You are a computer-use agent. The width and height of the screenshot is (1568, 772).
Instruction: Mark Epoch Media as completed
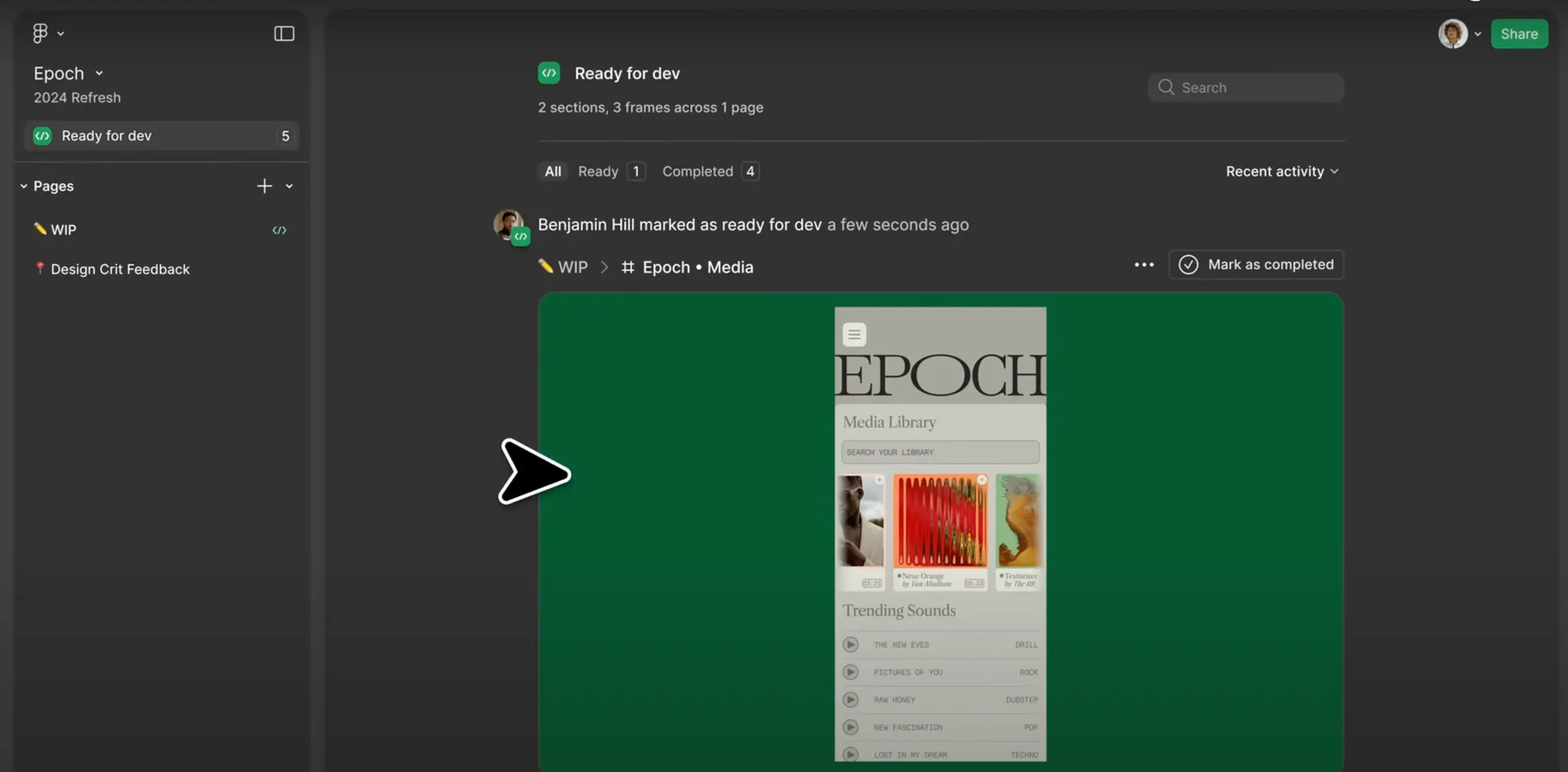pyautogui.click(x=1256, y=264)
